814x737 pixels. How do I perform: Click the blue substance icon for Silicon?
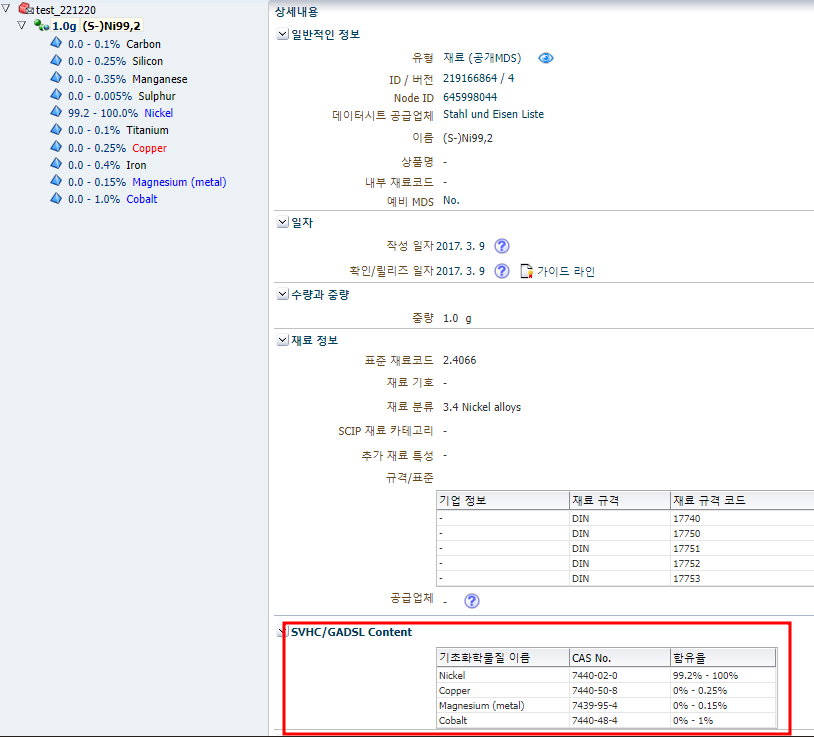click(56, 60)
